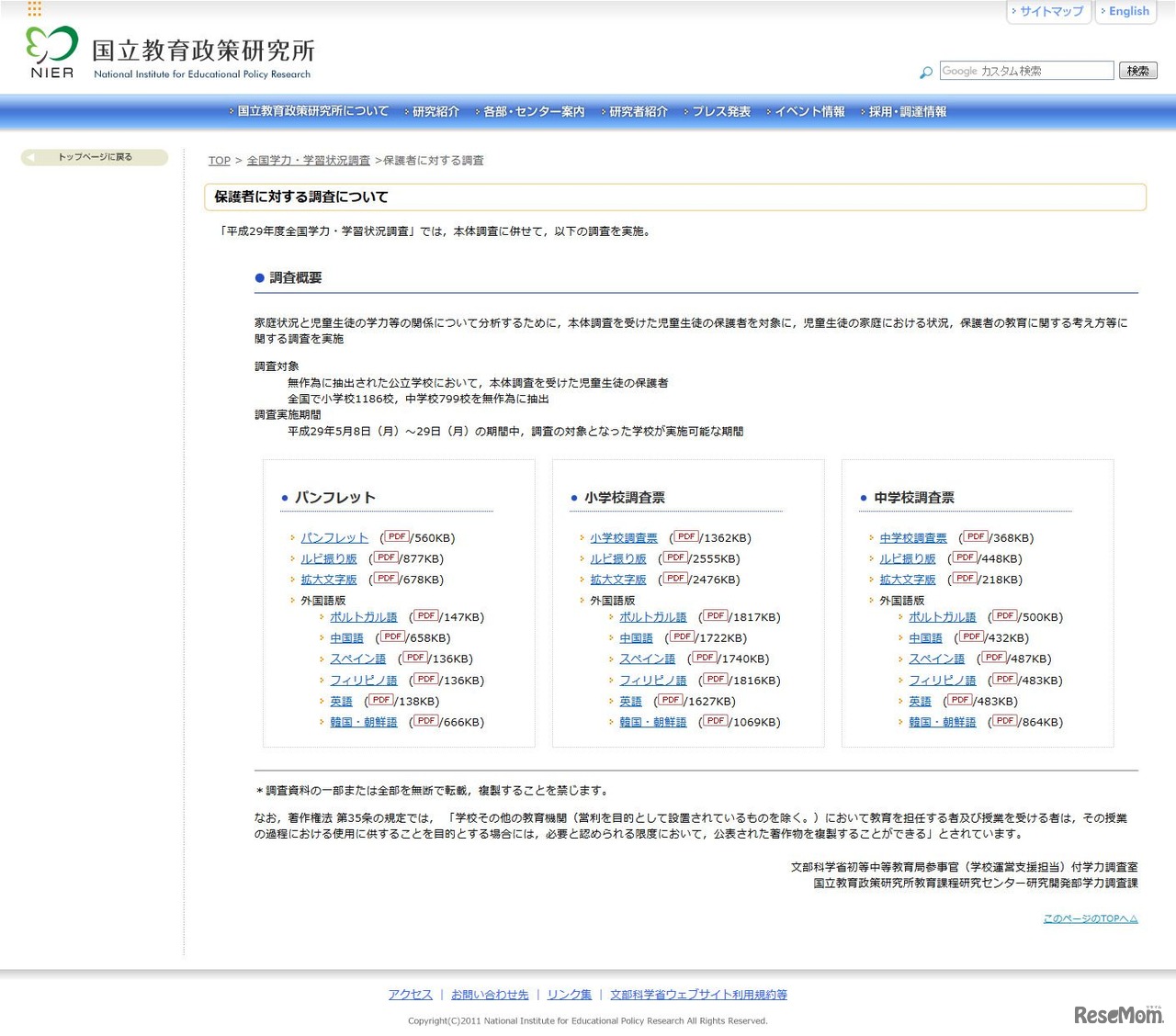This screenshot has width=1176, height=1036.
Task: Select the イベント情報 menu item
Action: tap(809, 112)
